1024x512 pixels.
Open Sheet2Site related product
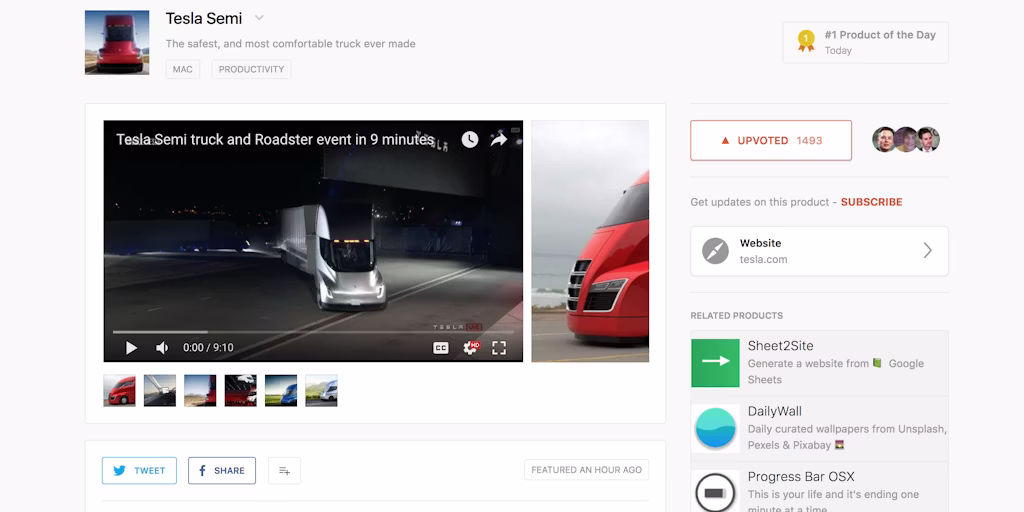(820, 363)
